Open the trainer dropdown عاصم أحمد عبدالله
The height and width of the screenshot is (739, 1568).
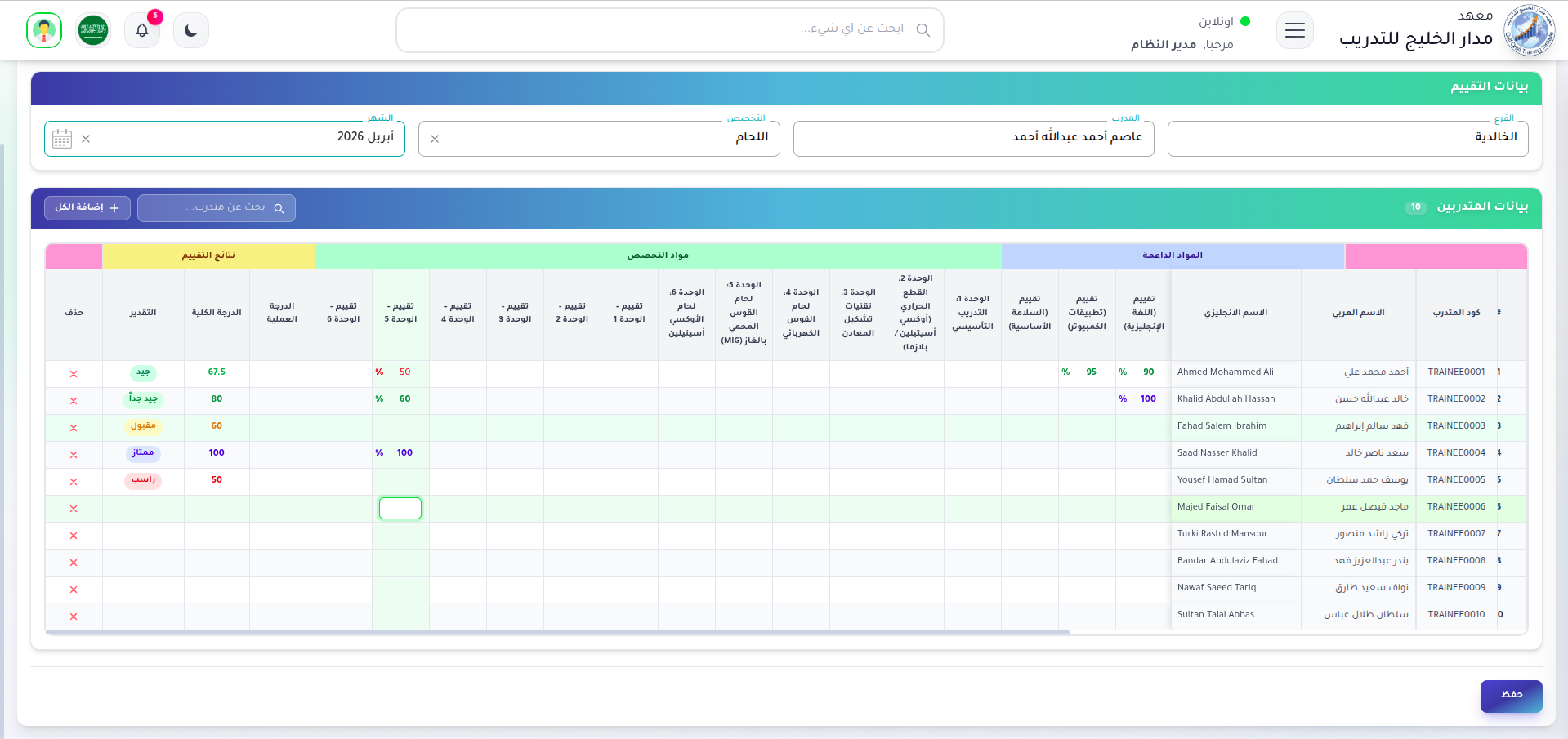pyautogui.click(x=972, y=138)
